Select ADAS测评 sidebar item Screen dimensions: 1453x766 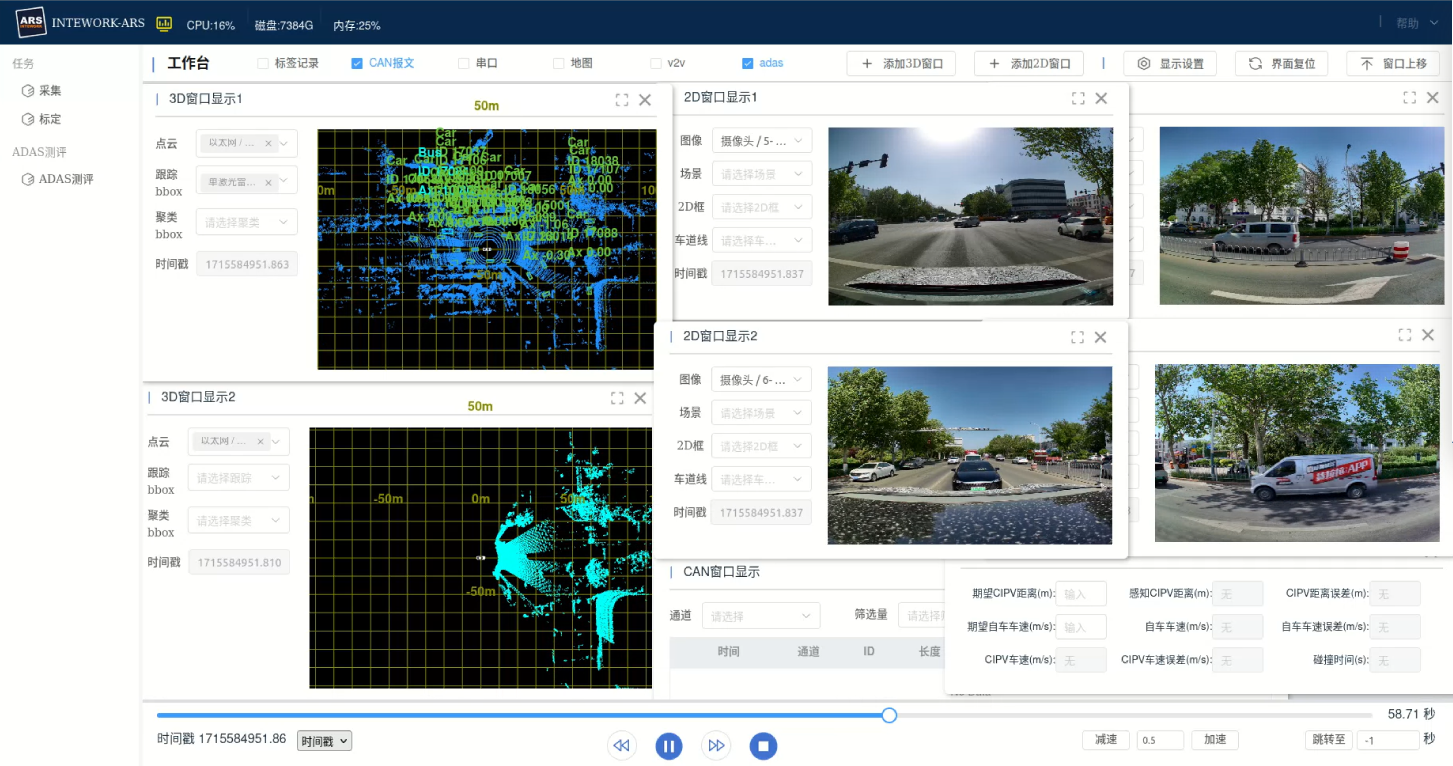point(66,180)
